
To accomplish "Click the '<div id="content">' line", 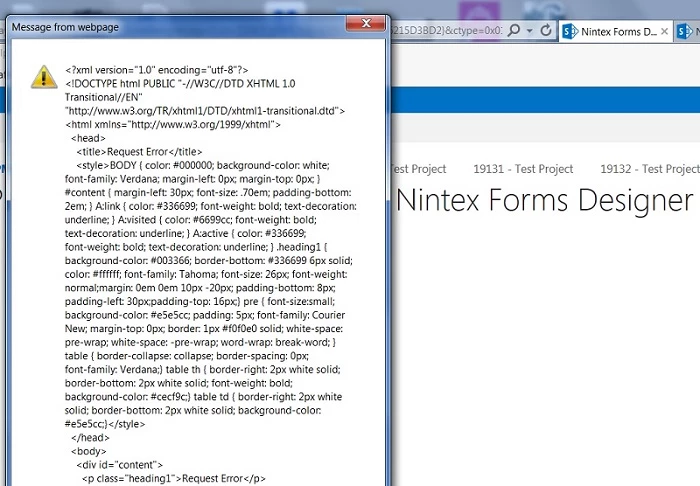I will coord(120,465).
